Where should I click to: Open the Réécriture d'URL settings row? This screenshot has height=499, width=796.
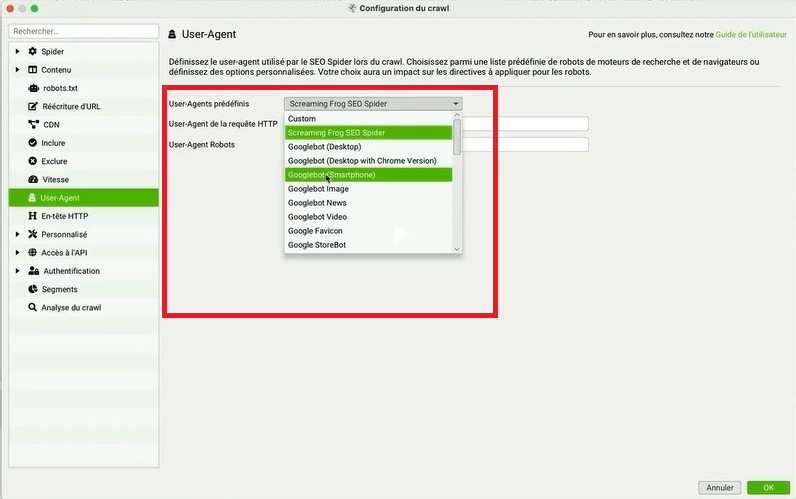84,106
